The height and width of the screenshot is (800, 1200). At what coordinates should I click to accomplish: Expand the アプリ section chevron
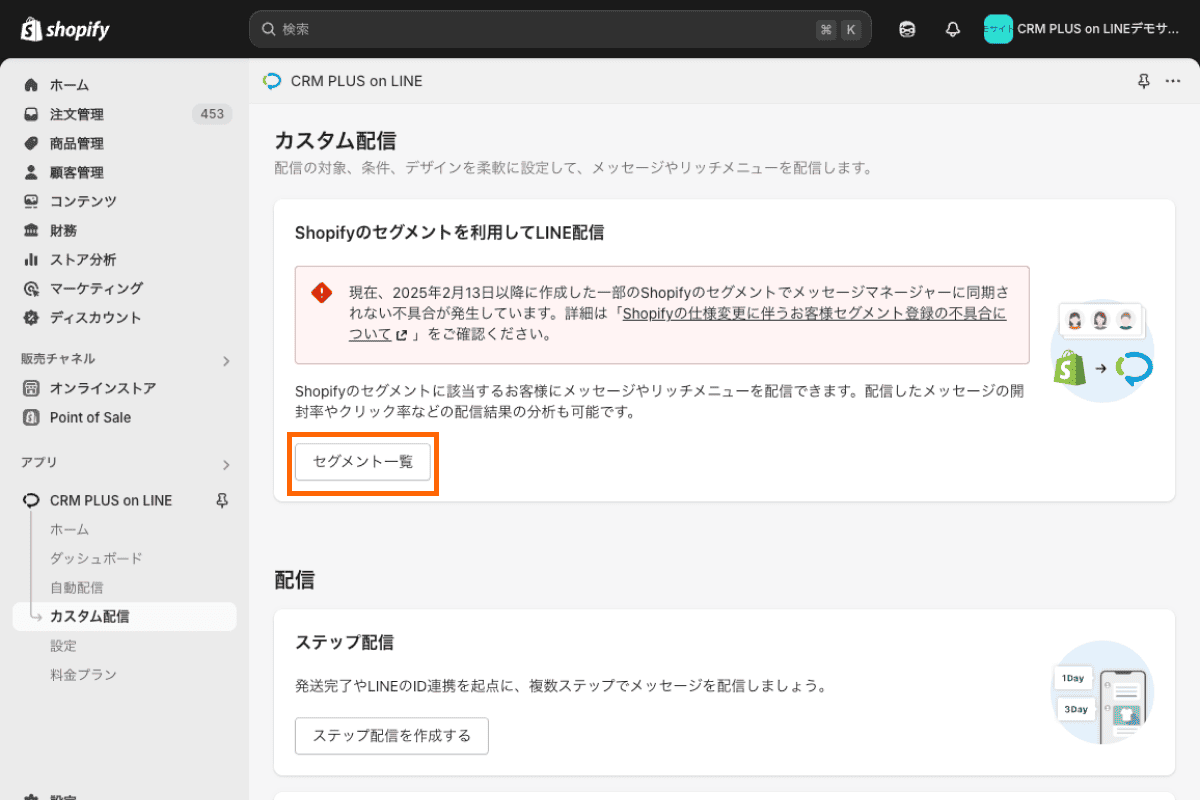pyautogui.click(x=226, y=464)
